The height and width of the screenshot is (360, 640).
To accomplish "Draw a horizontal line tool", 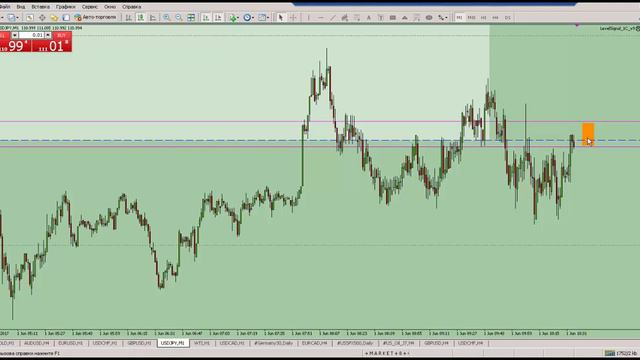I will pyautogui.click(x=321, y=18).
